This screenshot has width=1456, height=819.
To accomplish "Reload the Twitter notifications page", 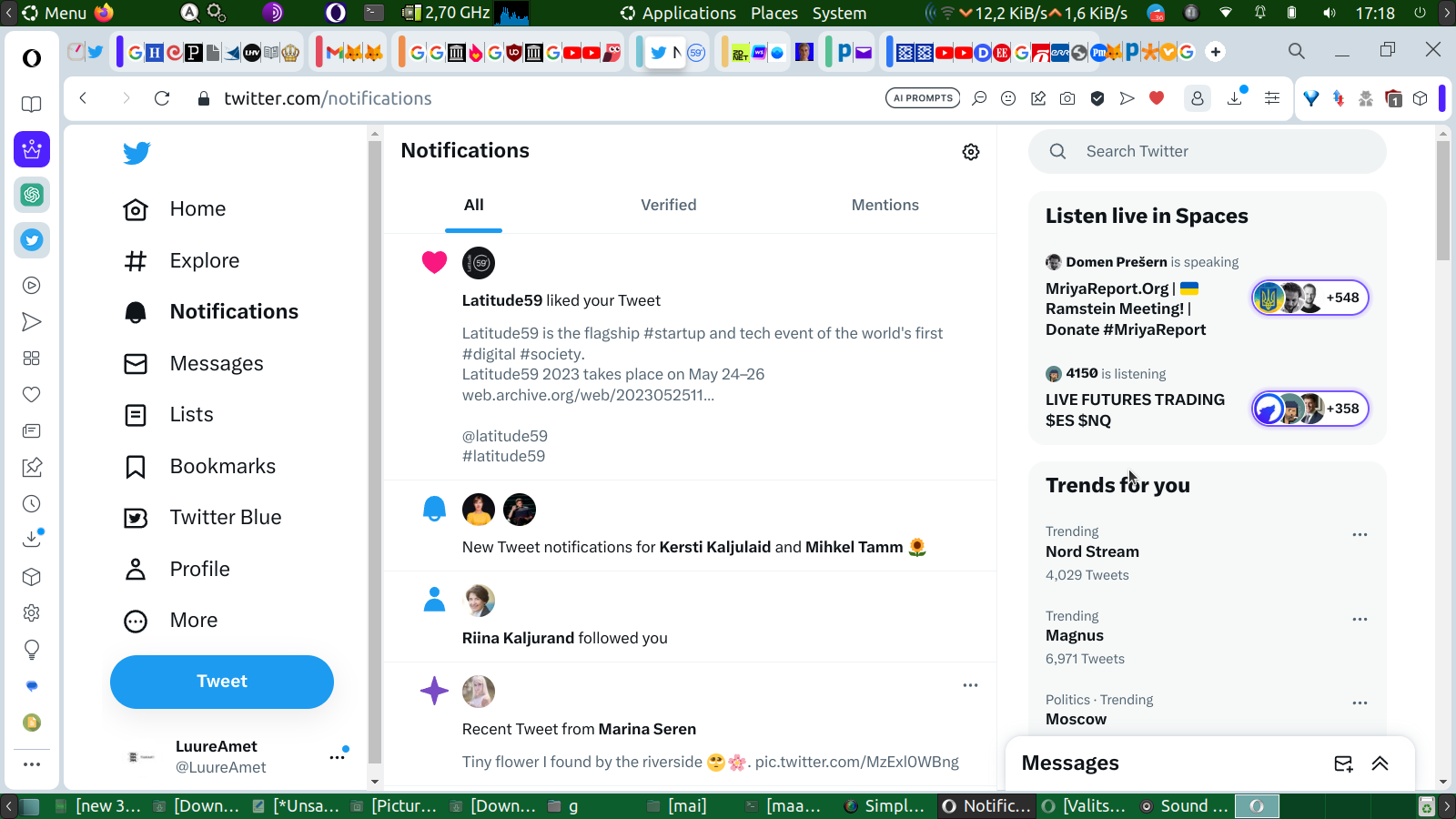I will tap(162, 98).
